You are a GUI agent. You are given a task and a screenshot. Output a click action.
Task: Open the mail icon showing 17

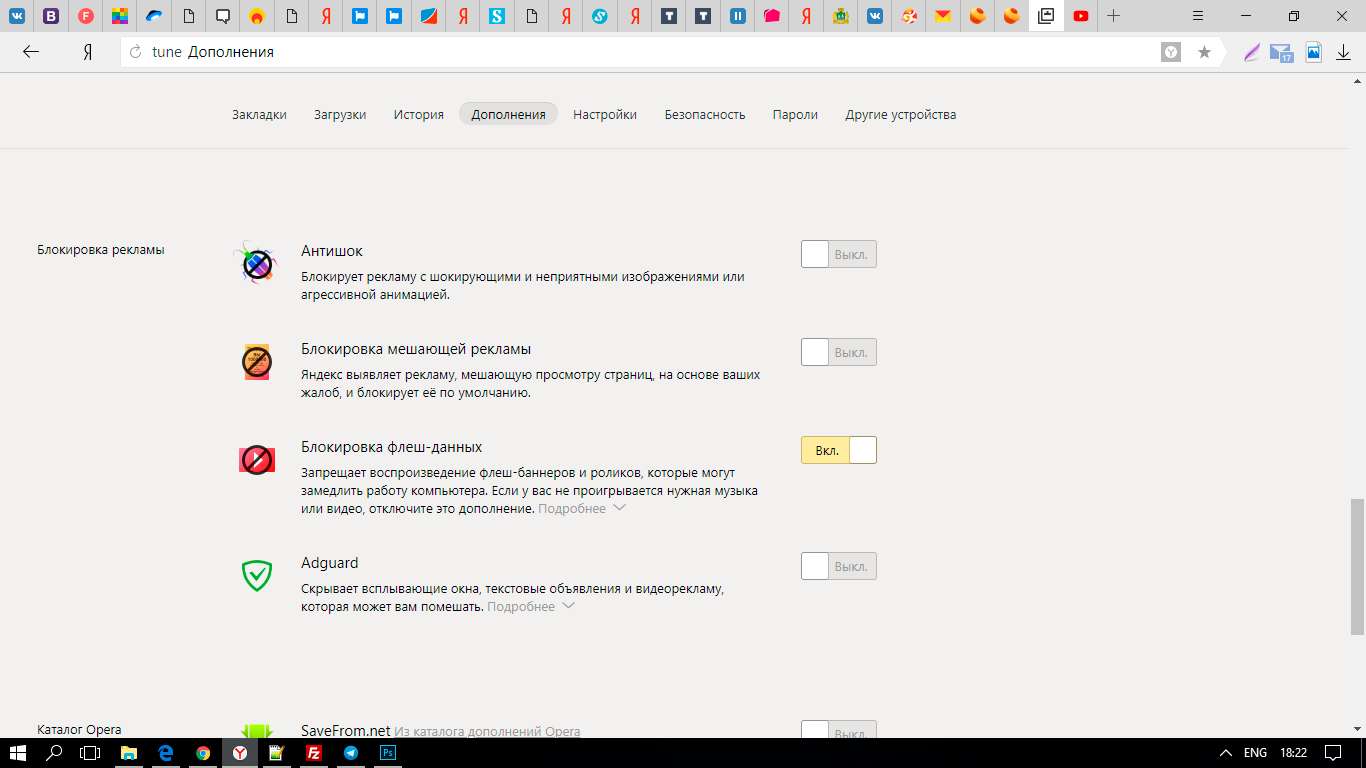point(1281,53)
